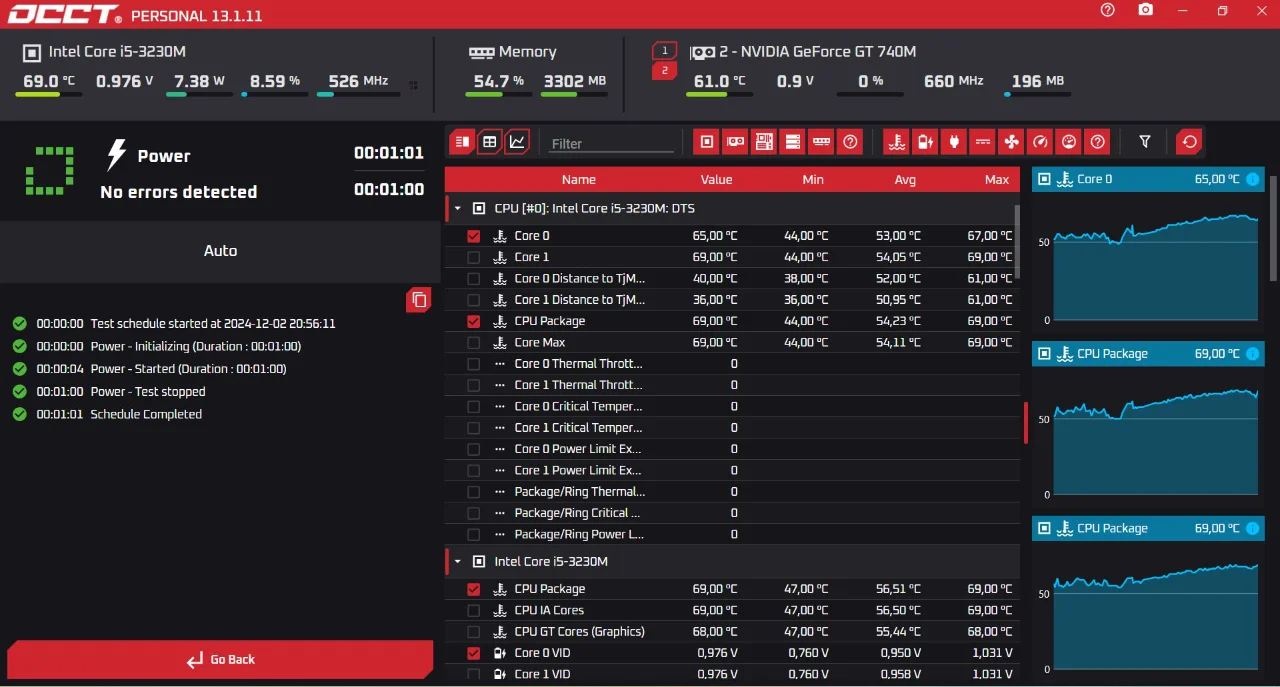Check the Core Max checkbox

pos(473,342)
